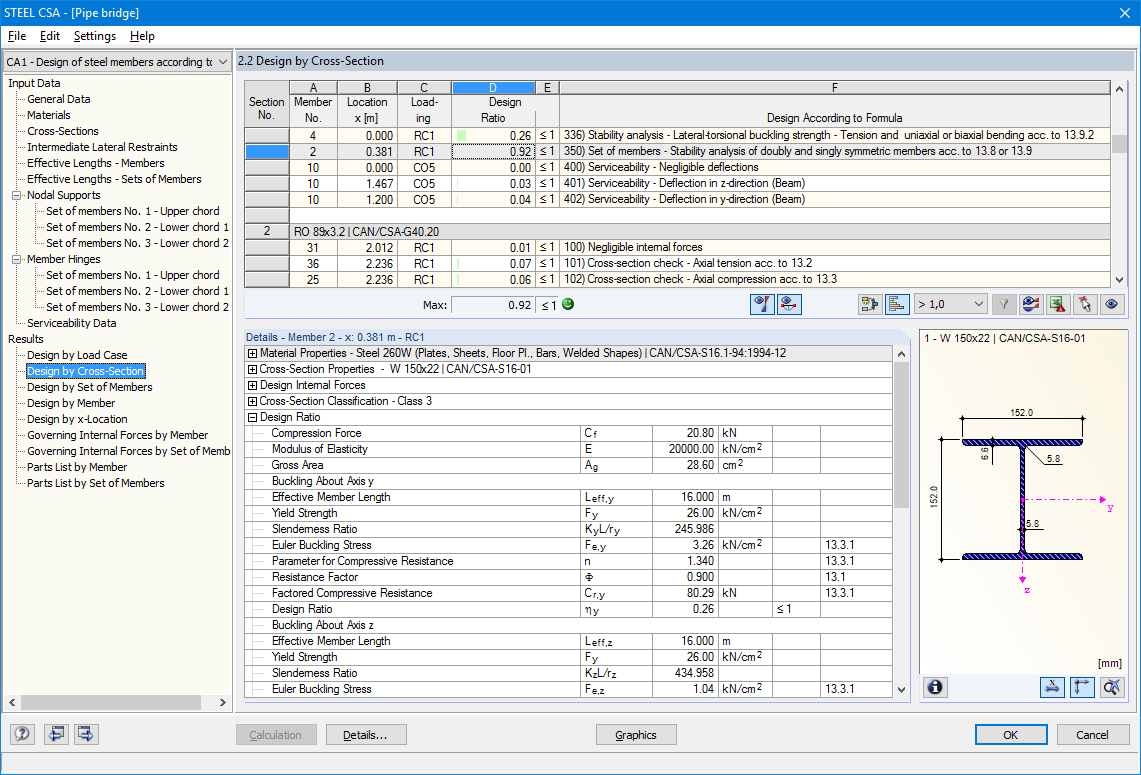1141x775 pixels.
Task: Click the zoom reset icon in cross-section panel
Action: (x=1112, y=687)
